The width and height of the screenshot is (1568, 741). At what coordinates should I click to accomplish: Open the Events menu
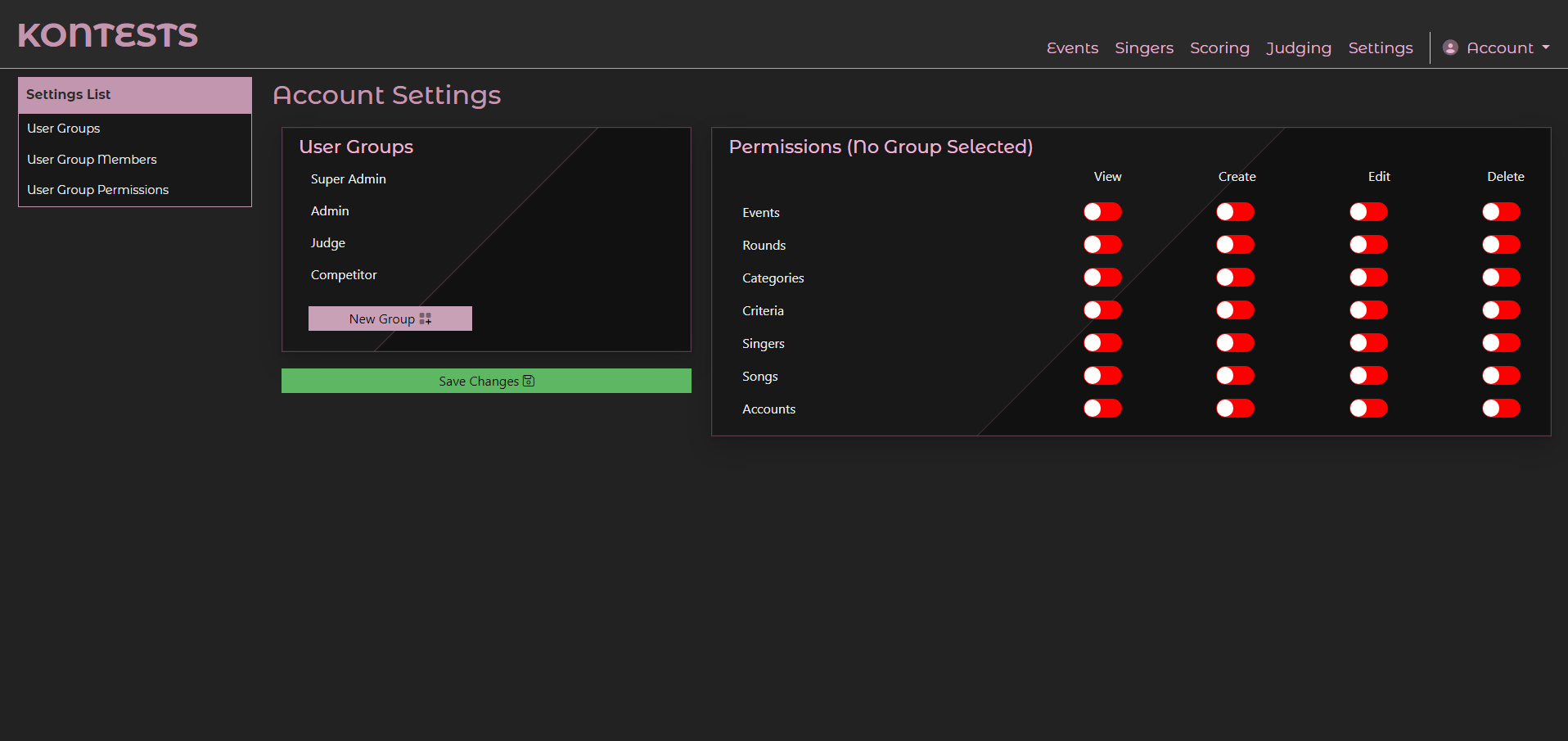pyautogui.click(x=1072, y=47)
